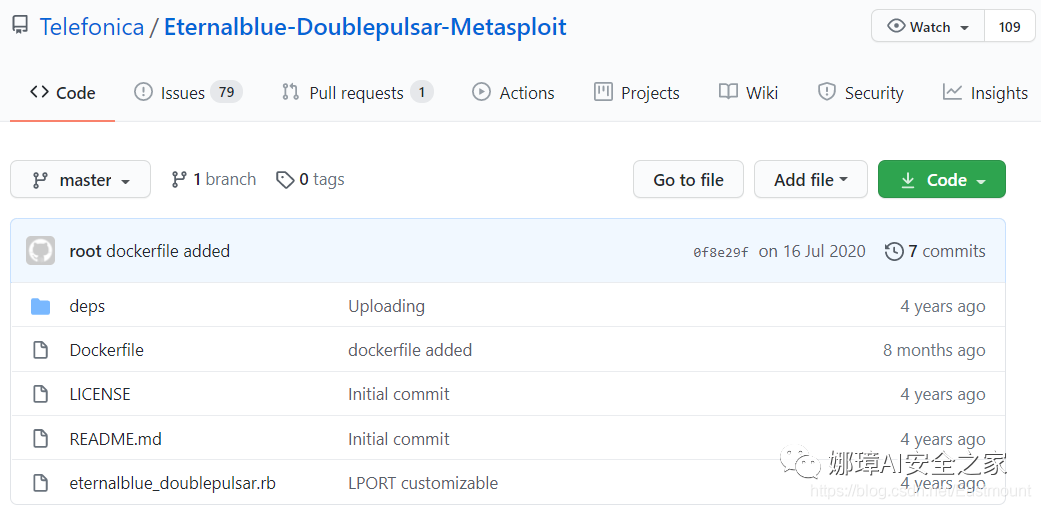The width and height of the screenshot is (1041, 509).
Task: Switch to the Wiki tab
Action: [748, 93]
